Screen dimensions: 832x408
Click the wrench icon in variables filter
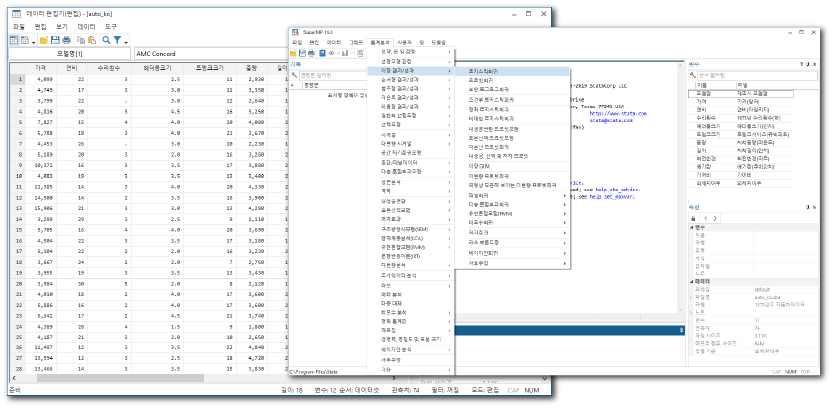pos(692,75)
